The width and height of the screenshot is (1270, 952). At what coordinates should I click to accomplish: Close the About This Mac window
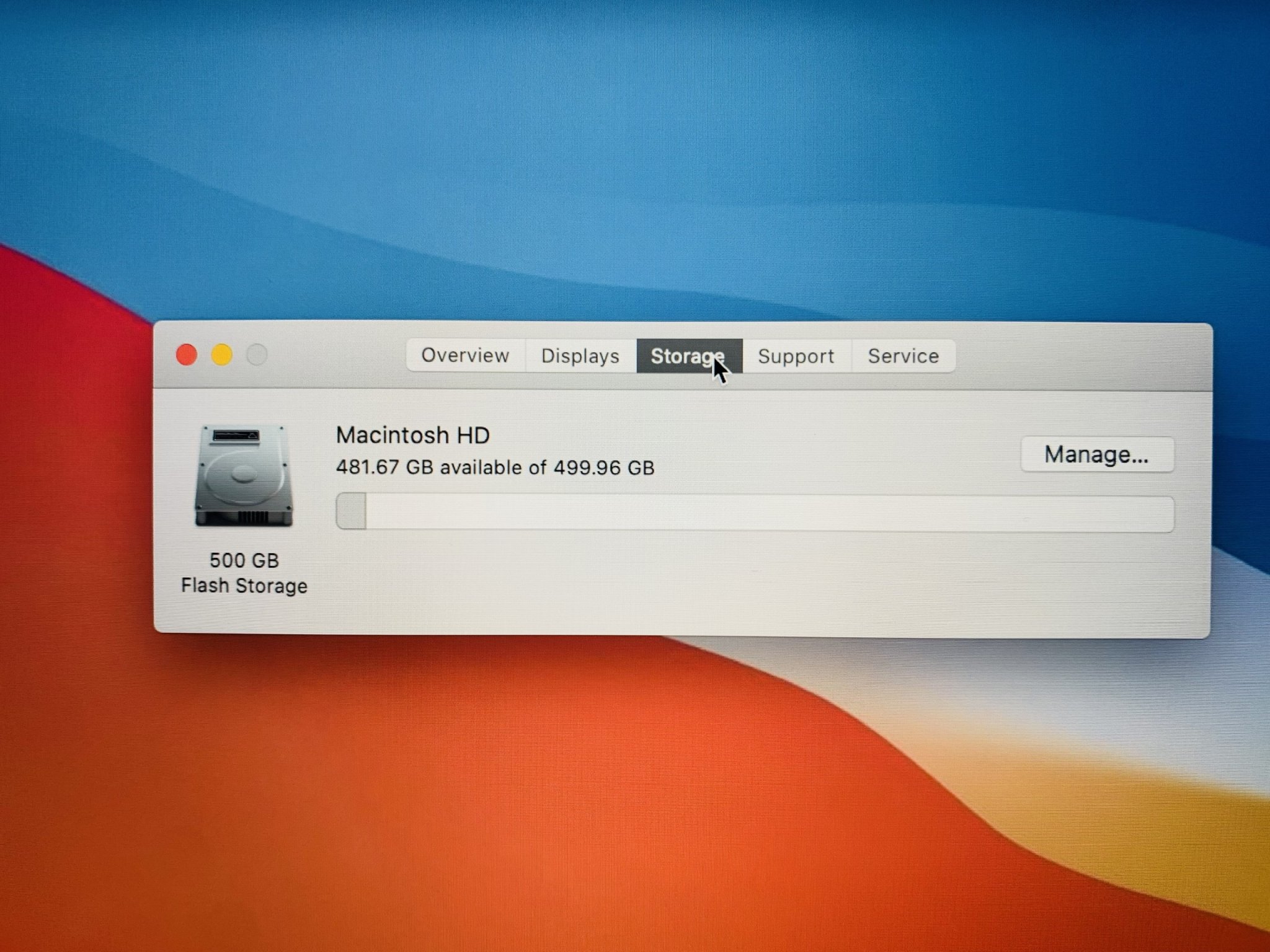[187, 355]
